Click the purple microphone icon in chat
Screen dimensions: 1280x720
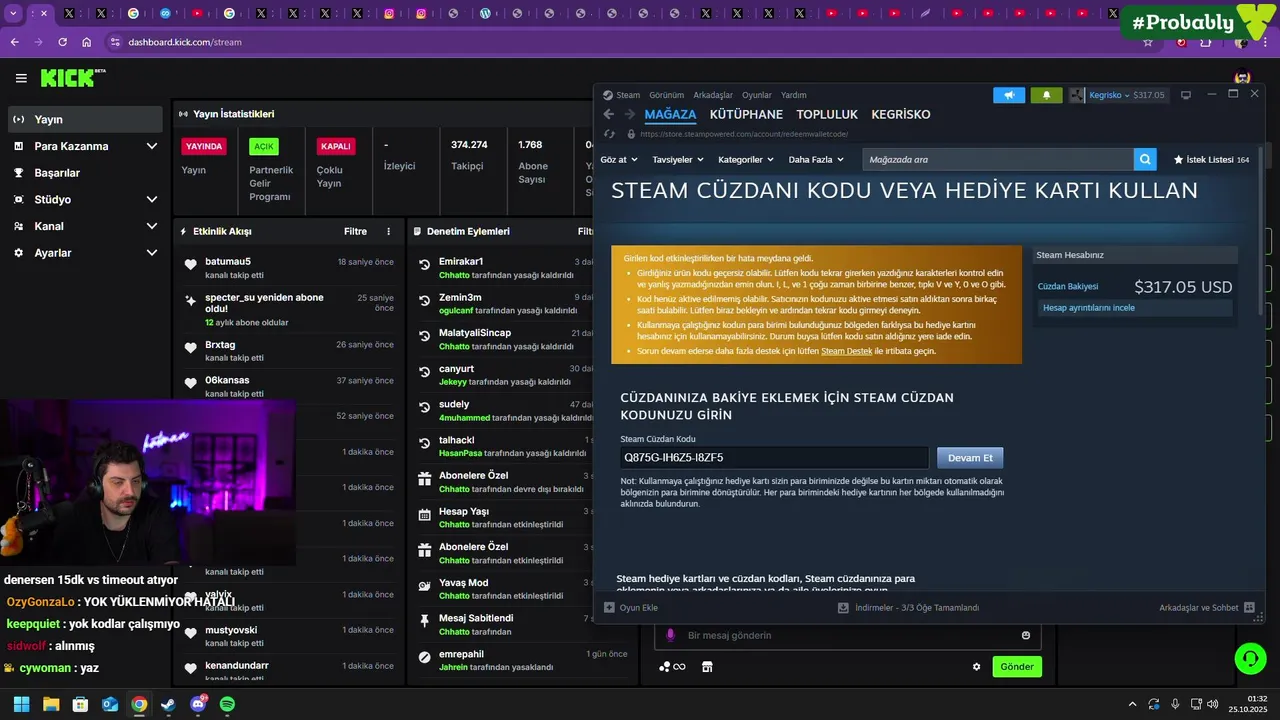(x=670, y=635)
